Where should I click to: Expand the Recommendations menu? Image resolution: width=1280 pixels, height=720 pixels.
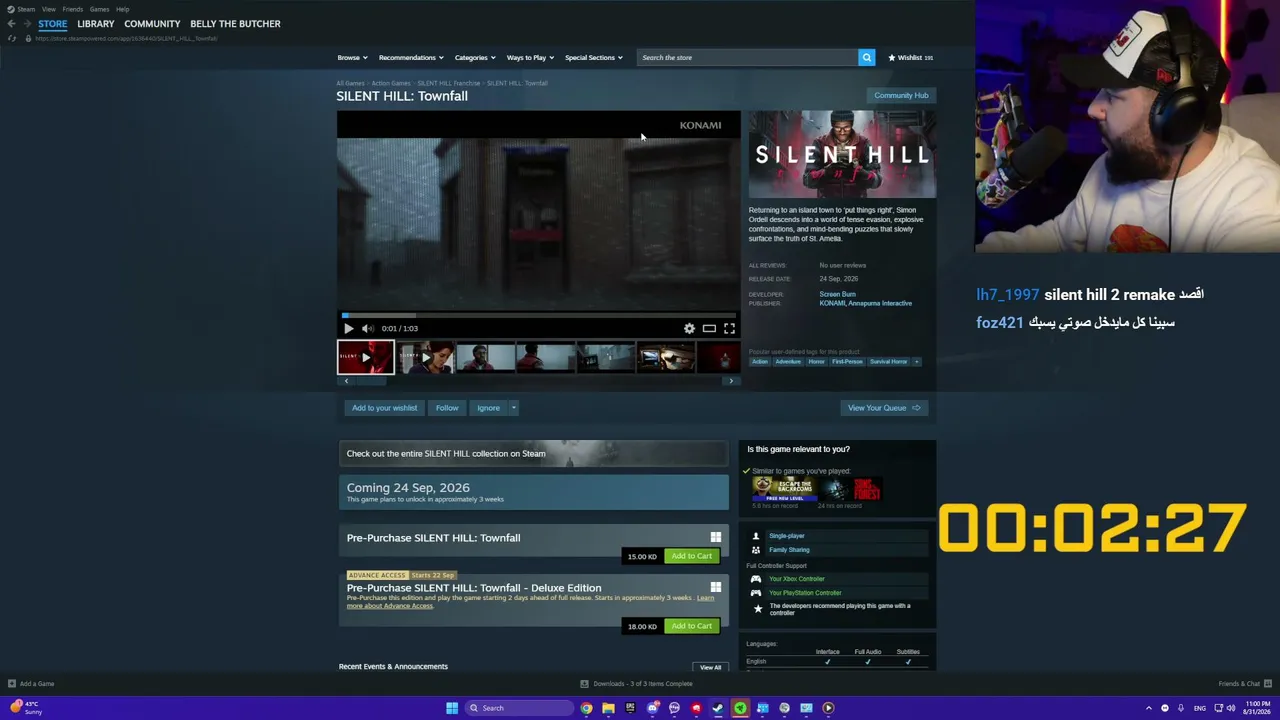pos(411,58)
